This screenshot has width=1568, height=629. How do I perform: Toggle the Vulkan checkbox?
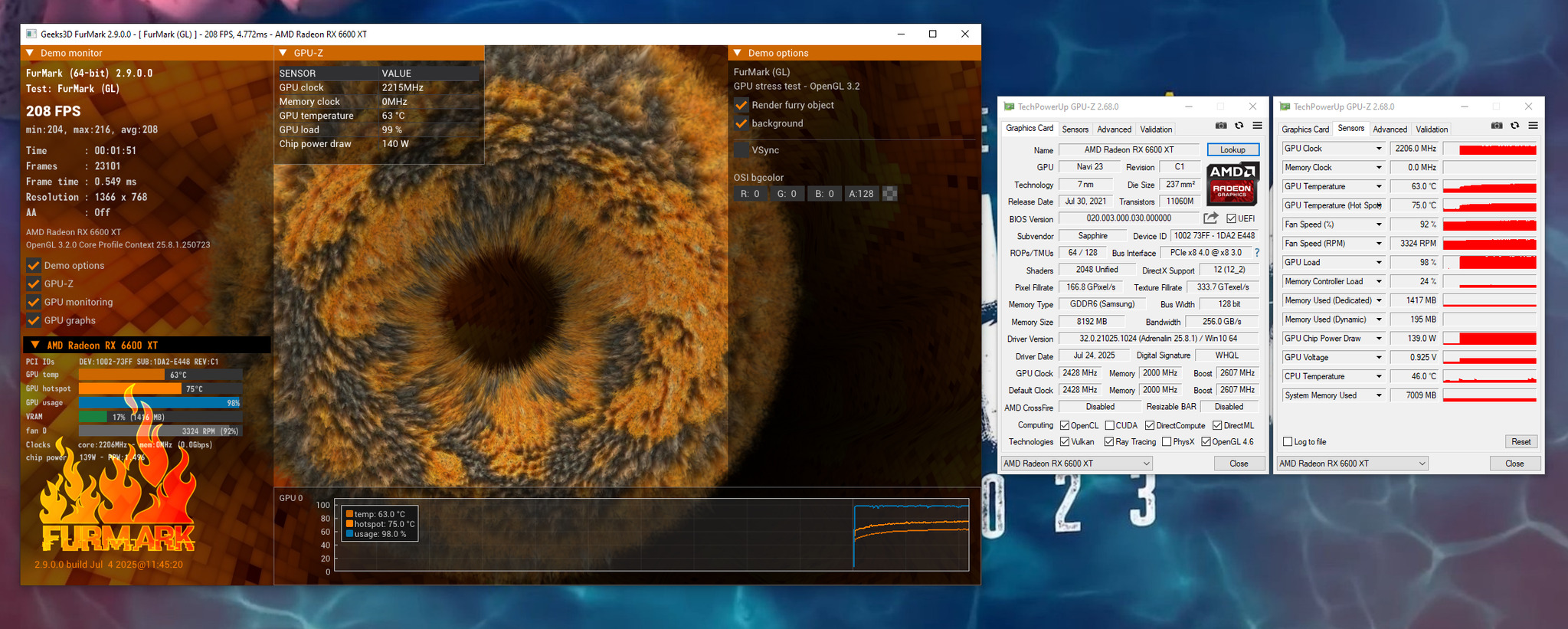point(1065,442)
